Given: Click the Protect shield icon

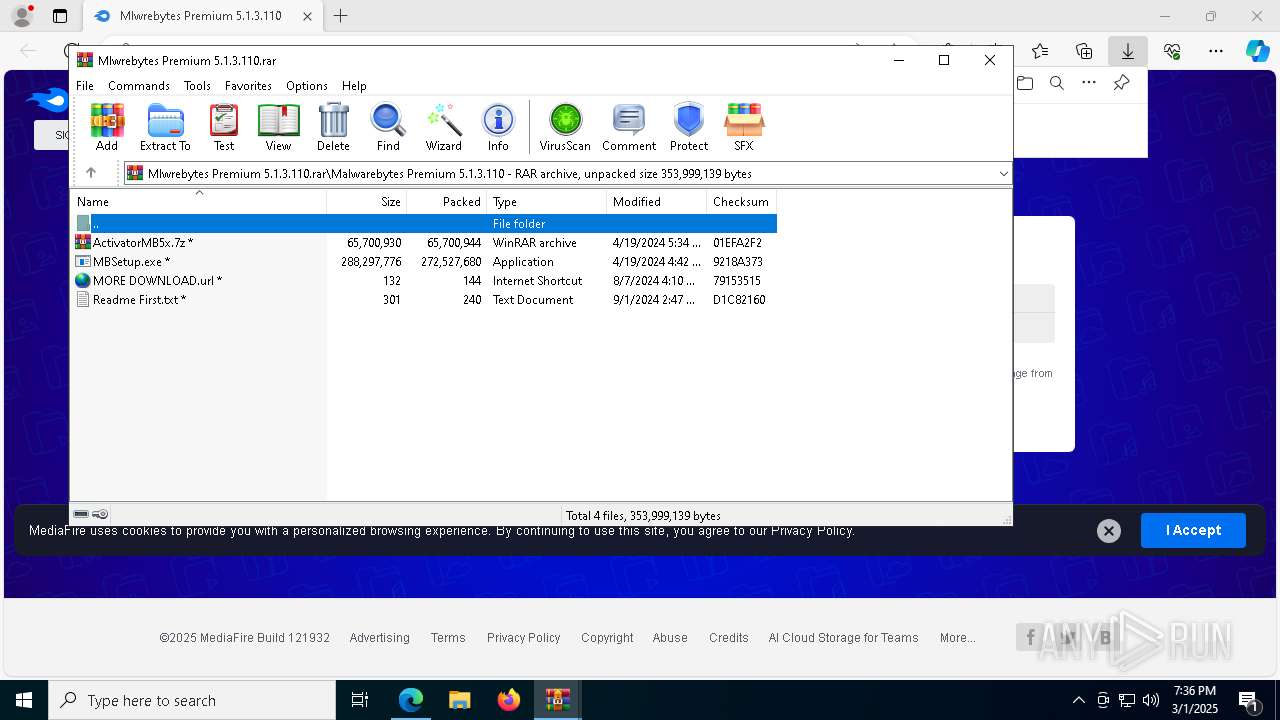Looking at the screenshot, I should (689, 127).
